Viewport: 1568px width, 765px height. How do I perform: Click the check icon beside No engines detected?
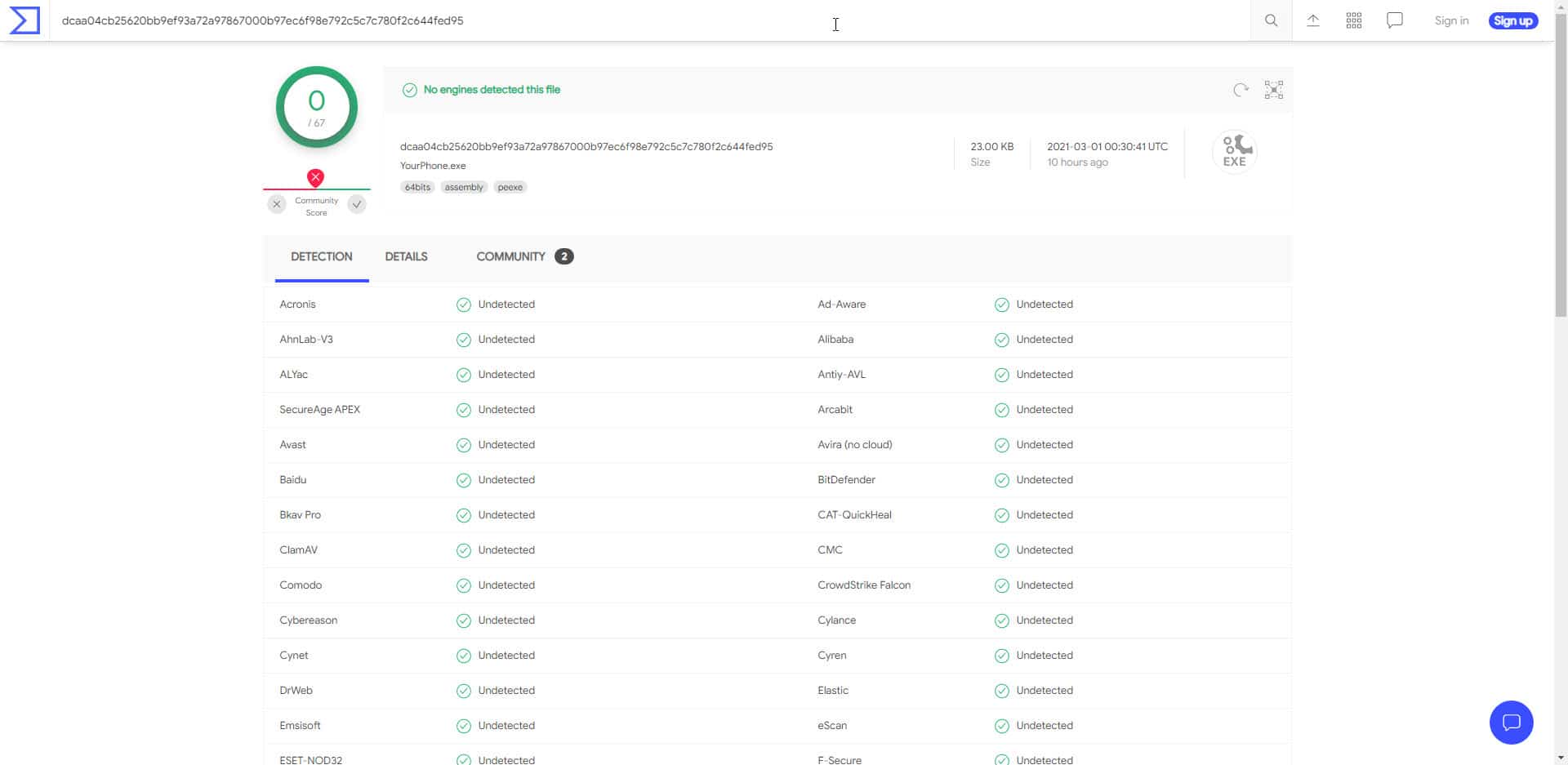(410, 90)
